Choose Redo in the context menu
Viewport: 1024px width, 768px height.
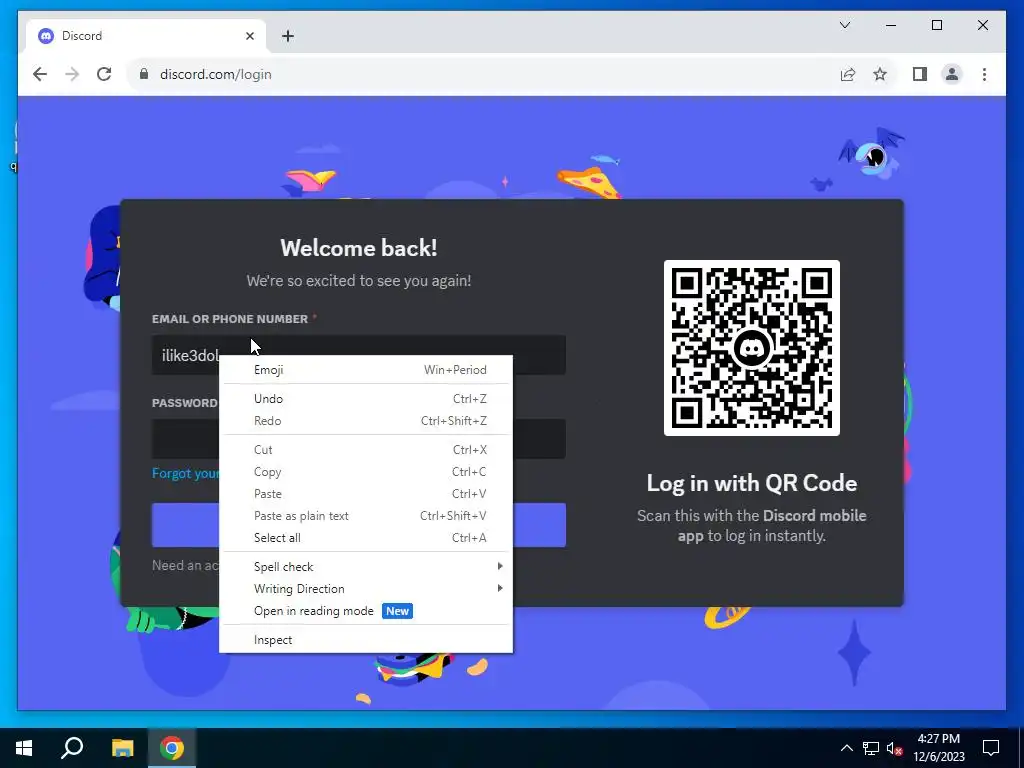click(366, 421)
